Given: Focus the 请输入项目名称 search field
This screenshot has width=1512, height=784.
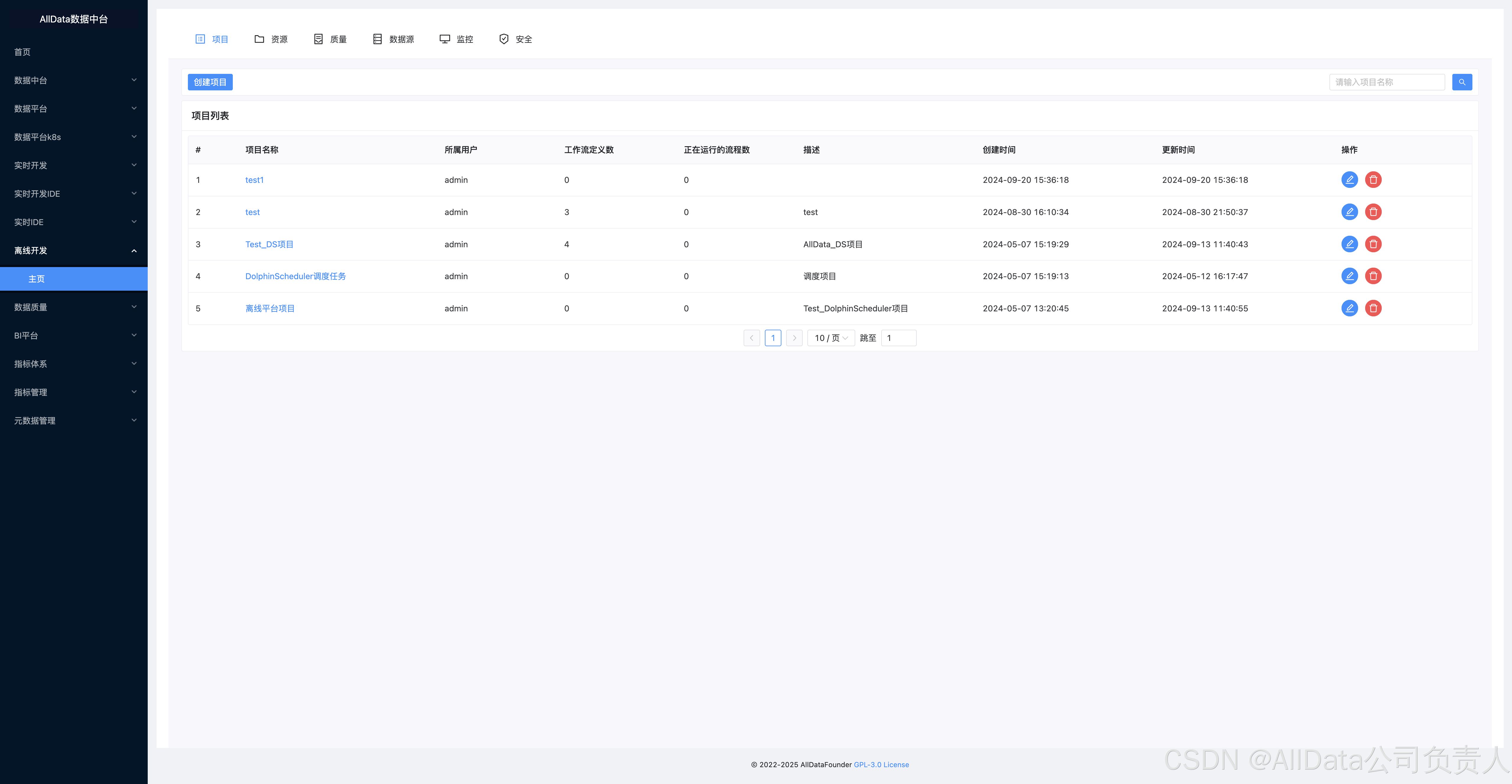Looking at the screenshot, I should 1386,82.
